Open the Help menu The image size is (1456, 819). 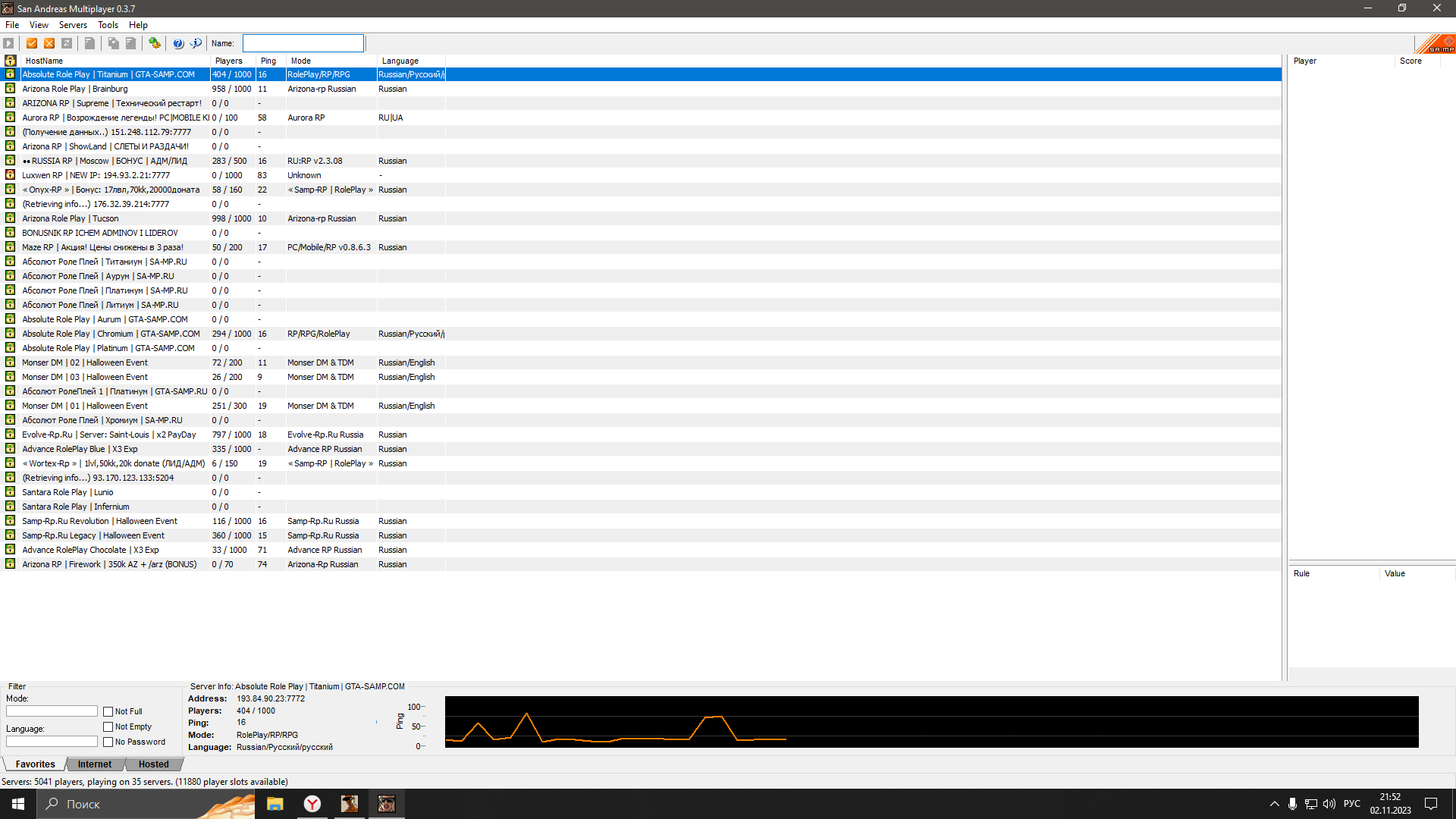[x=138, y=25]
